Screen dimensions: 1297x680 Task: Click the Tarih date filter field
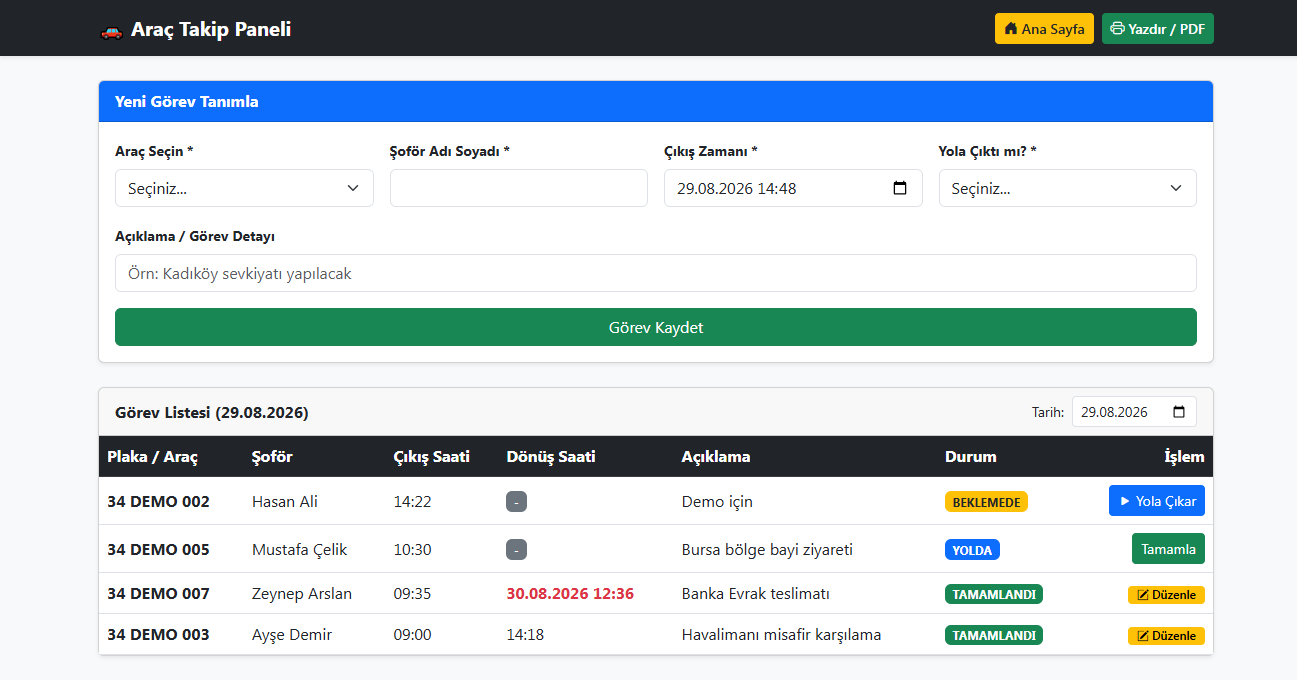(1134, 412)
